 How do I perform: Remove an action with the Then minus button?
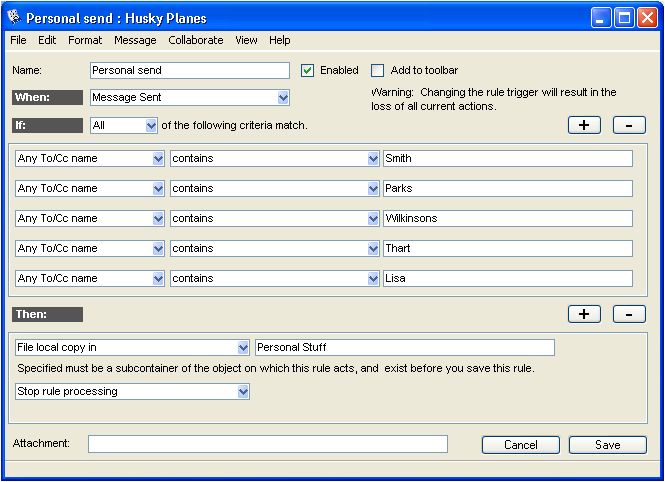629,314
